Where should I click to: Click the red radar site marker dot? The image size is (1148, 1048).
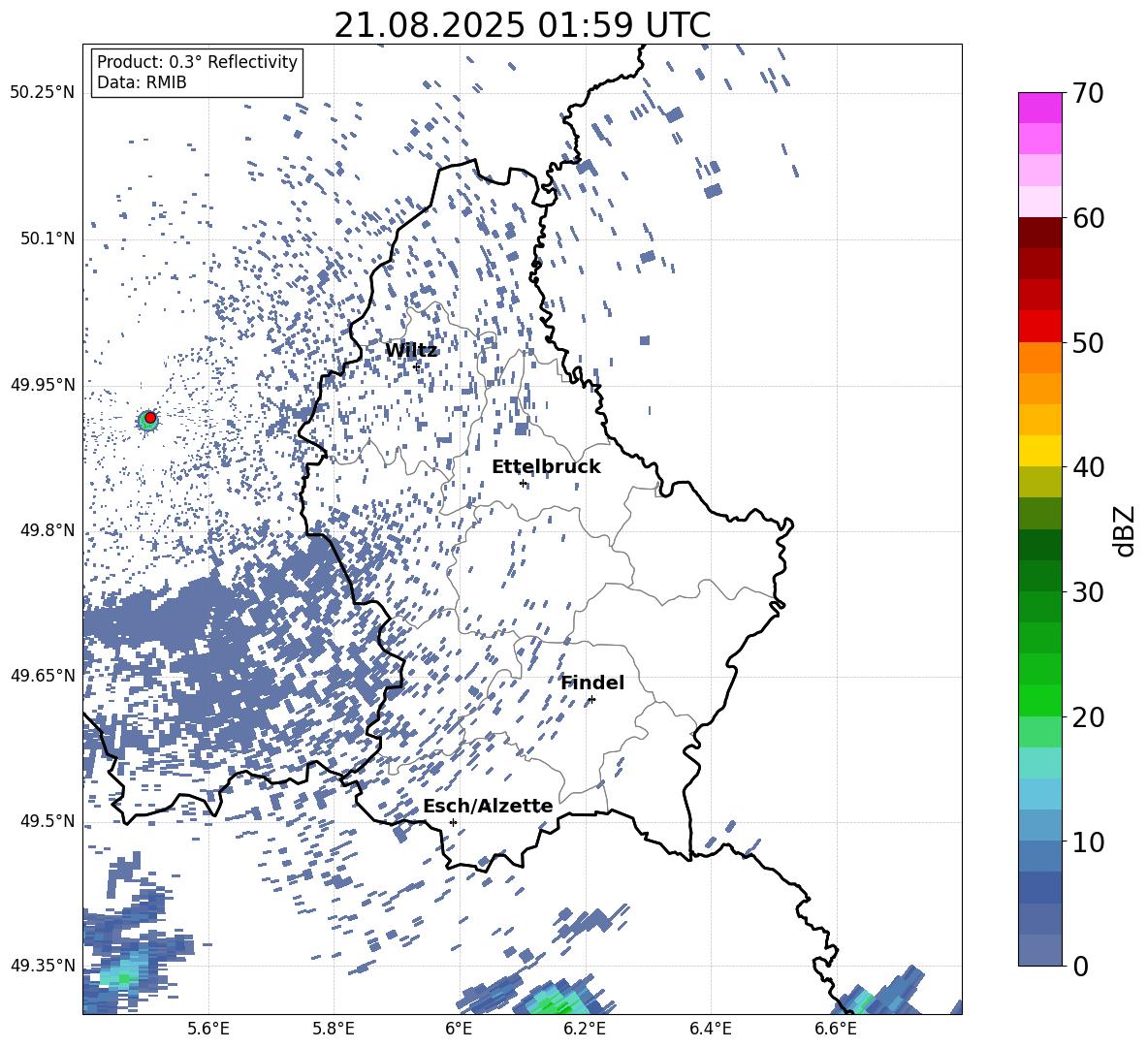point(150,417)
